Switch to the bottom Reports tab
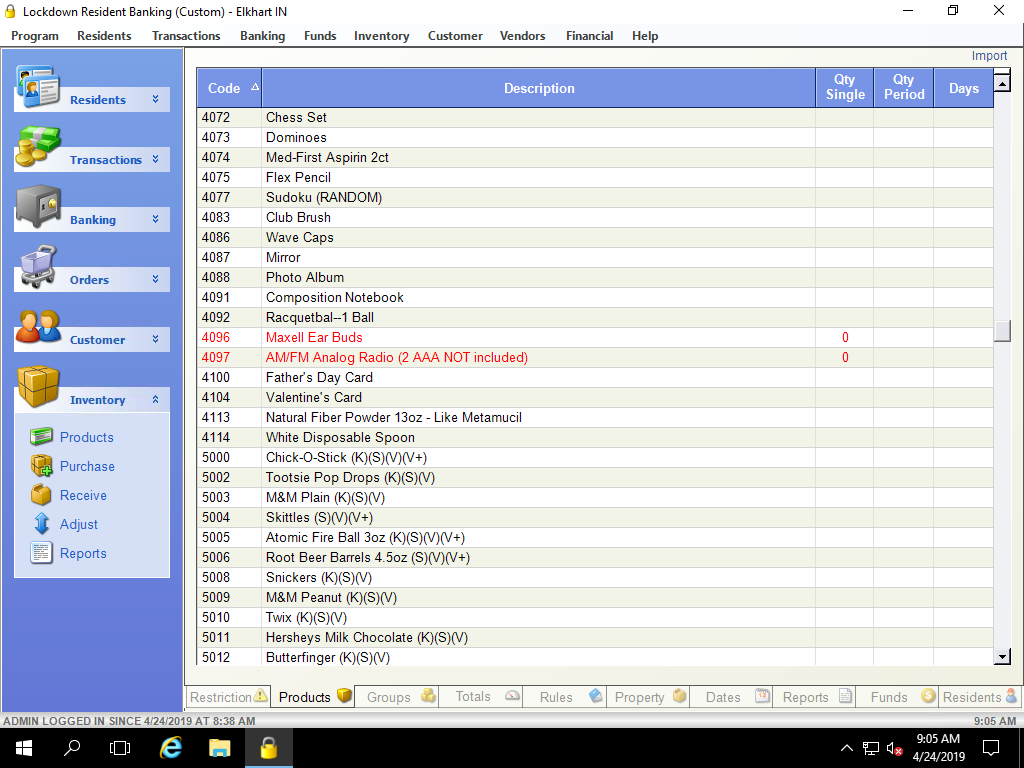This screenshot has width=1024, height=768. click(816, 697)
